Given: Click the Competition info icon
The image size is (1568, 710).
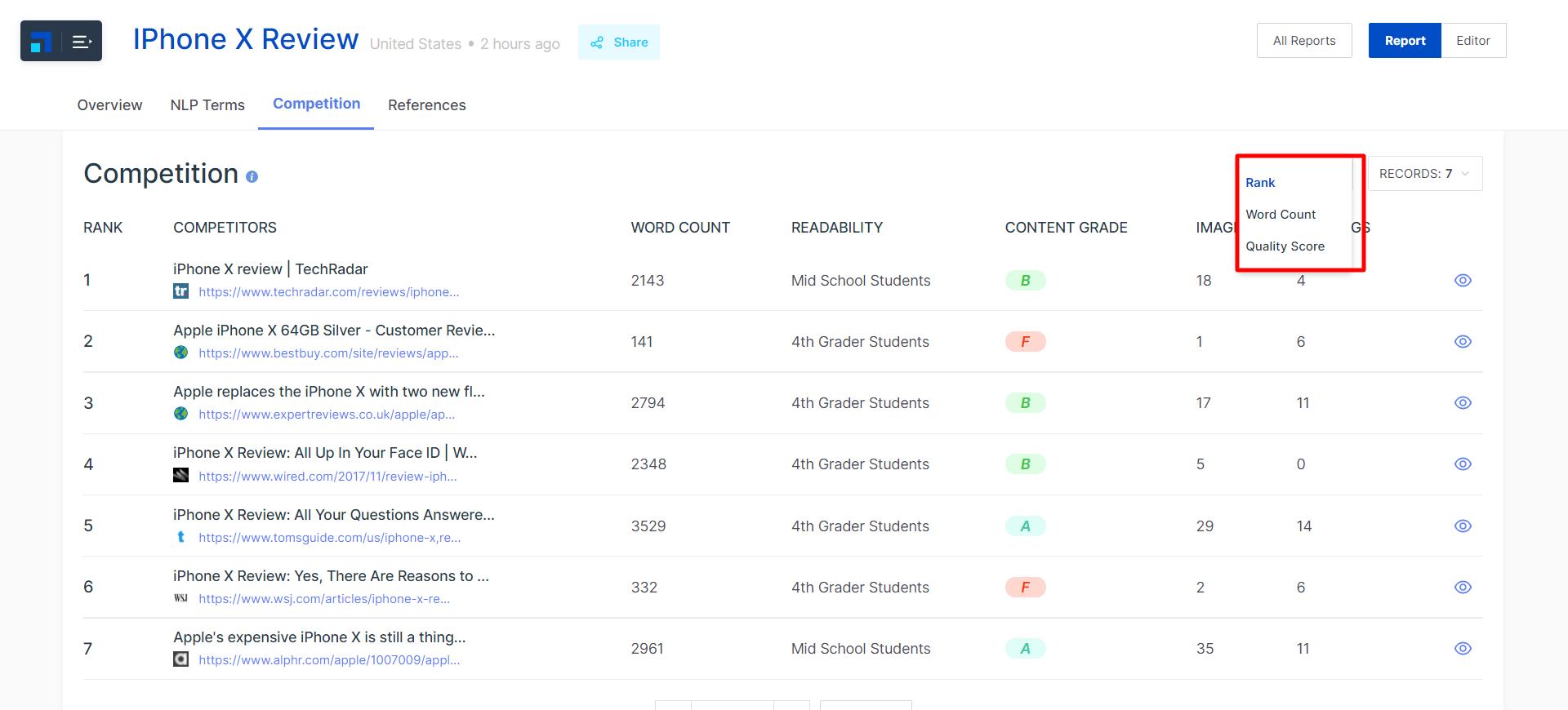Looking at the screenshot, I should [x=252, y=177].
